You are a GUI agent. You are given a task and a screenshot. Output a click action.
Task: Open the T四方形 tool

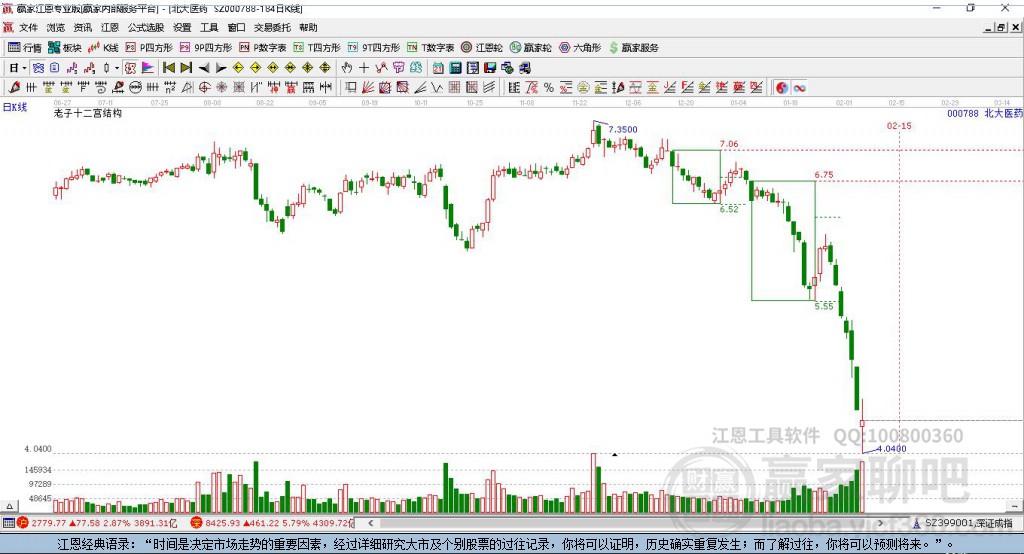pos(317,48)
